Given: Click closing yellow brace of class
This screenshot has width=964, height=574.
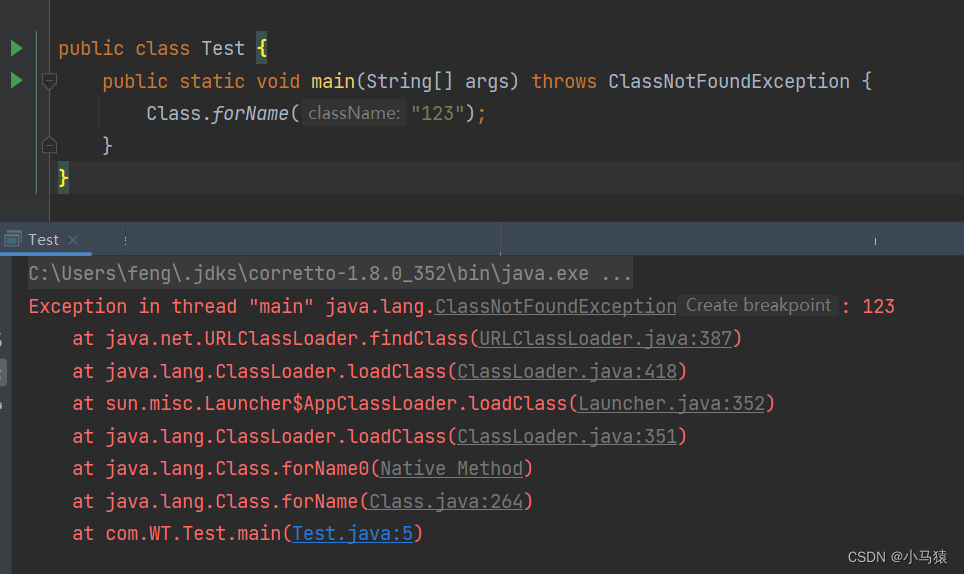Looking at the screenshot, I should 63,178.
